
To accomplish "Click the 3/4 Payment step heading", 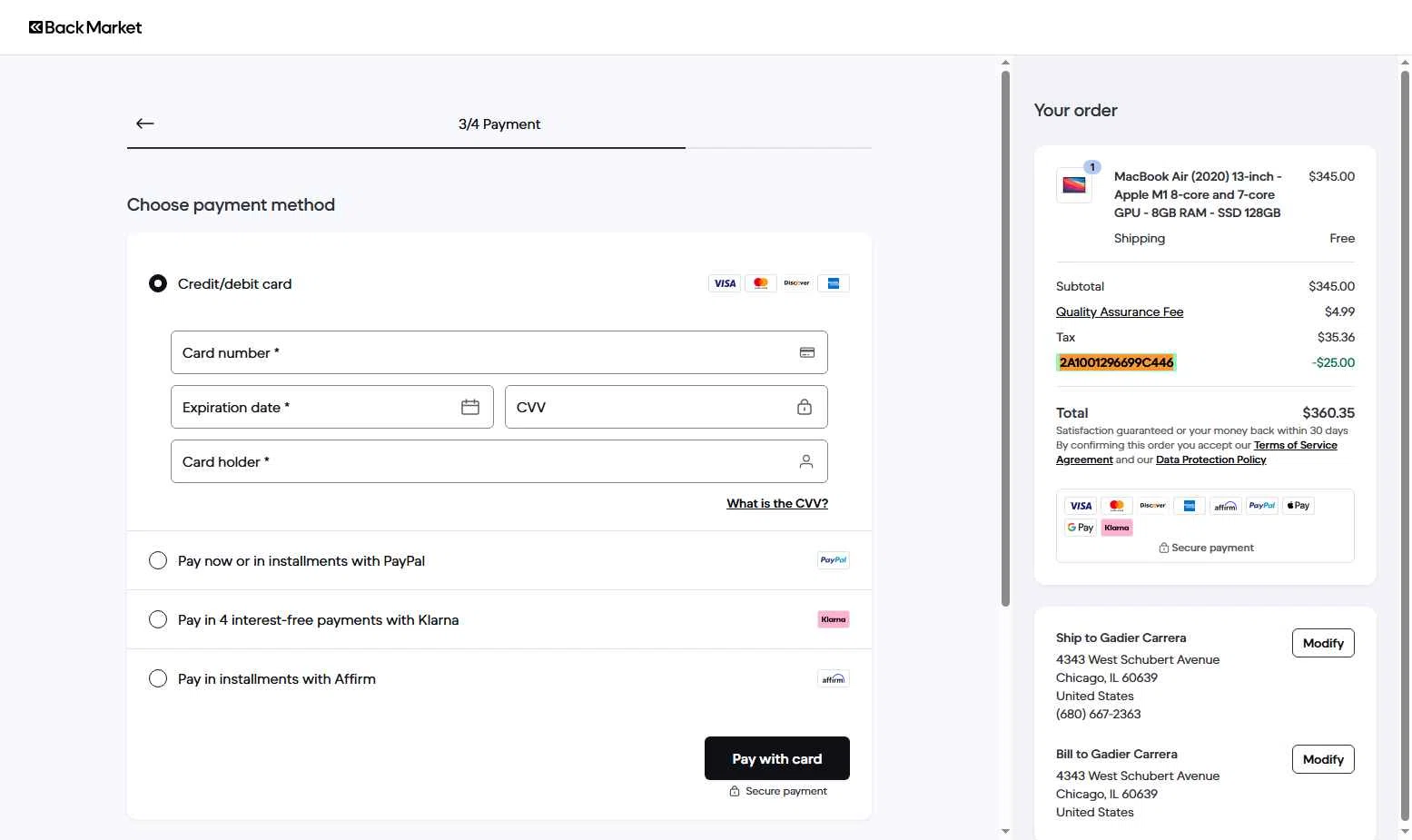I will point(499,124).
